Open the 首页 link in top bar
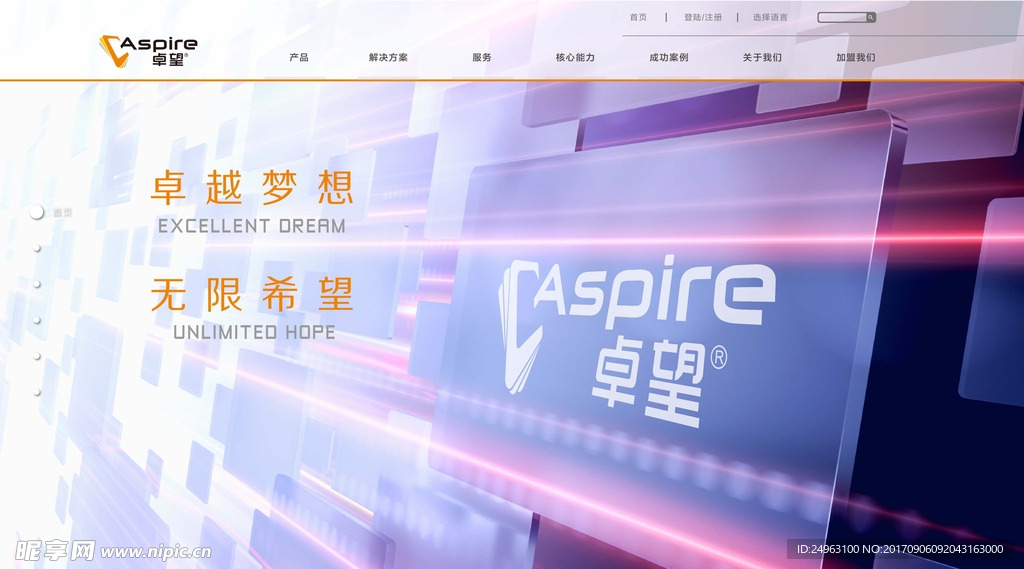This screenshot has width=1024, height=569. pyautogui.click(x=638, y=18)
